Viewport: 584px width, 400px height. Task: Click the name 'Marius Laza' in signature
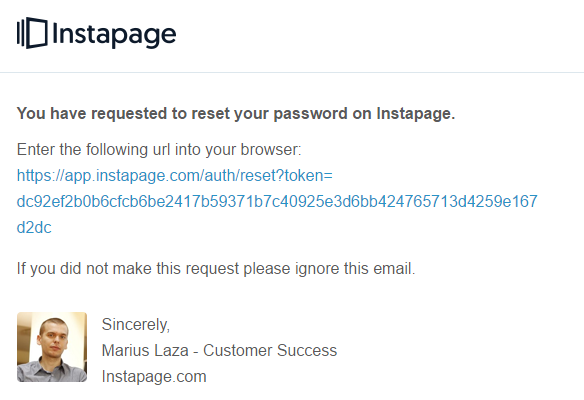pos(145,350)
